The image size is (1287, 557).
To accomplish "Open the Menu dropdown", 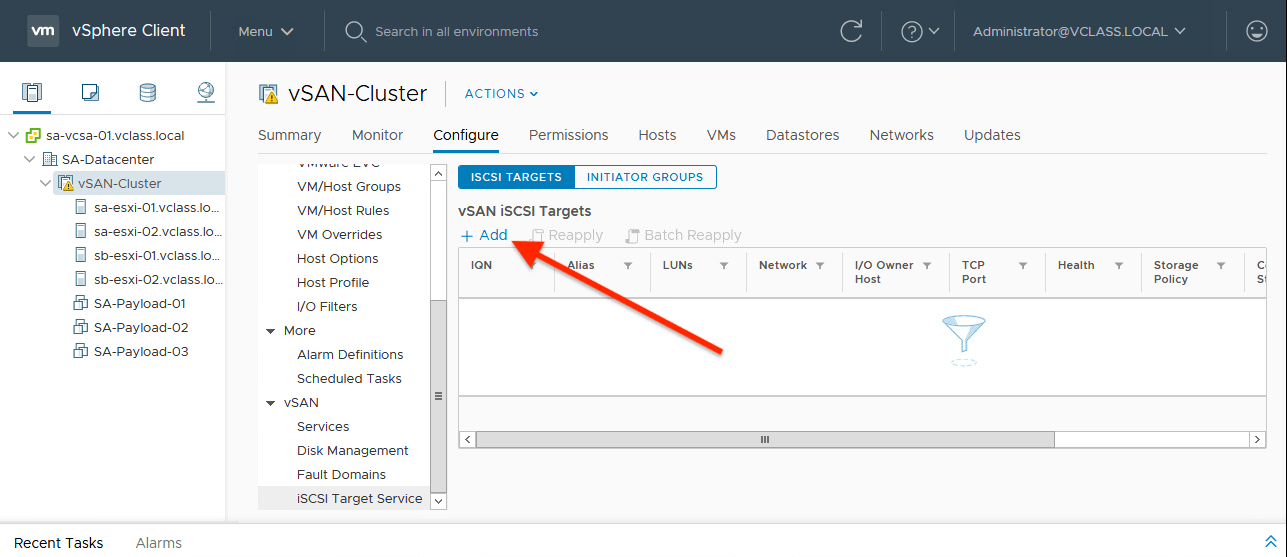I will (266, 31).
